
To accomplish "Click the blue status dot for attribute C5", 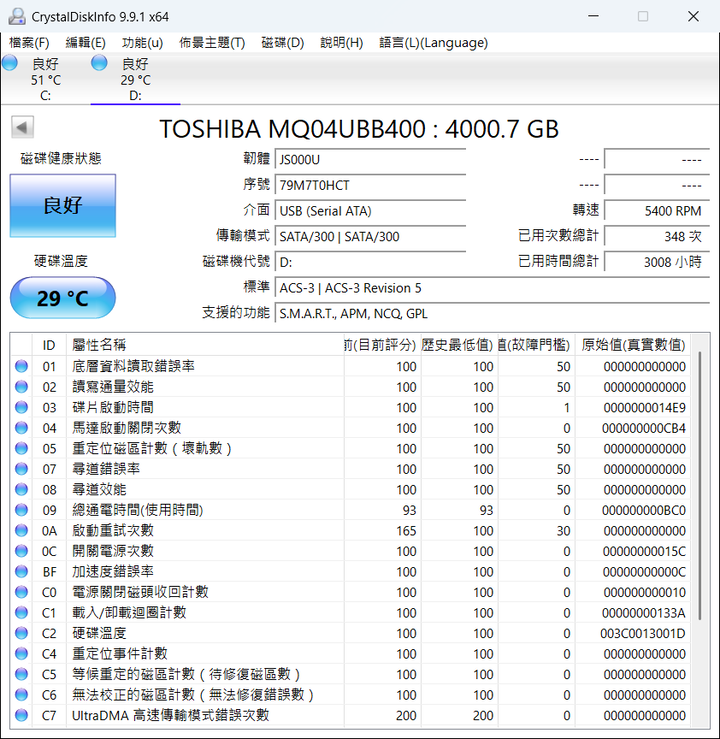I will (x=21, y=674).
